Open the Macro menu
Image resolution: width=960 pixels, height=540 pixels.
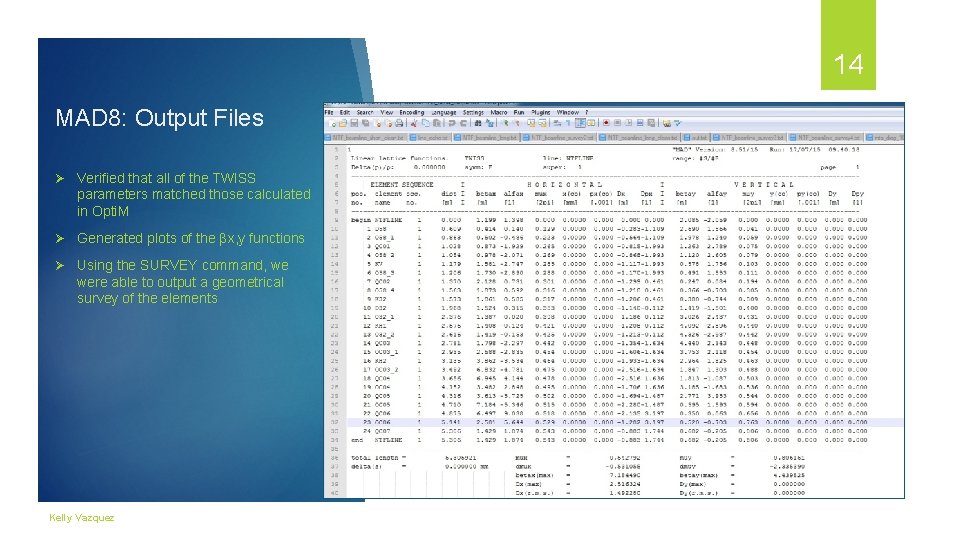pyautogui.click(x=498, y=113)
